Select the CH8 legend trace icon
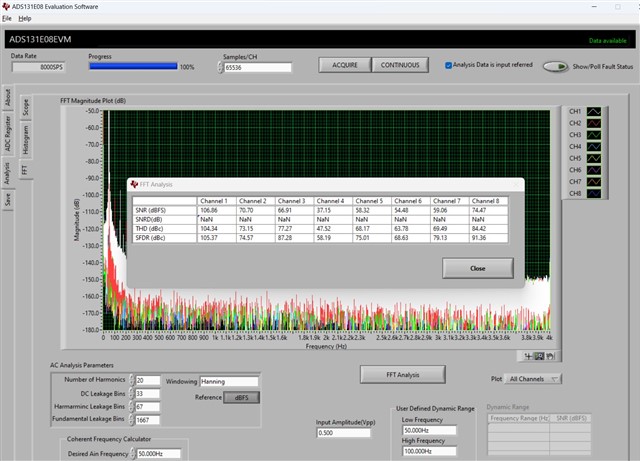The image size is (640, 461). point(594,194)
